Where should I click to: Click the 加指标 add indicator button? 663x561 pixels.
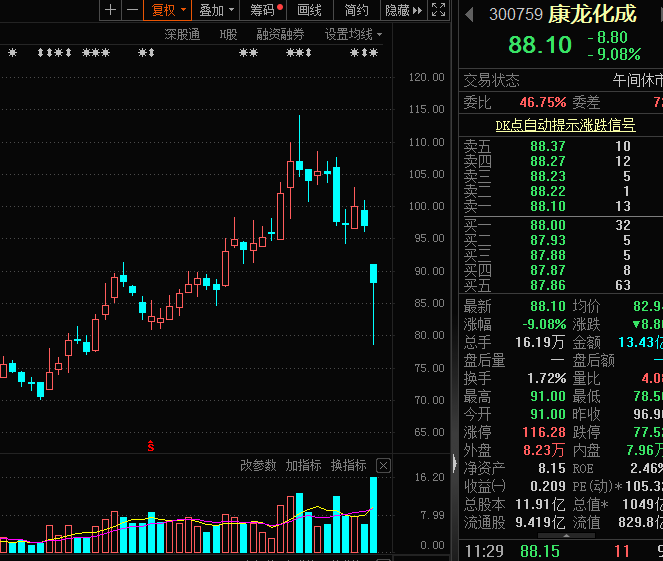303,465
